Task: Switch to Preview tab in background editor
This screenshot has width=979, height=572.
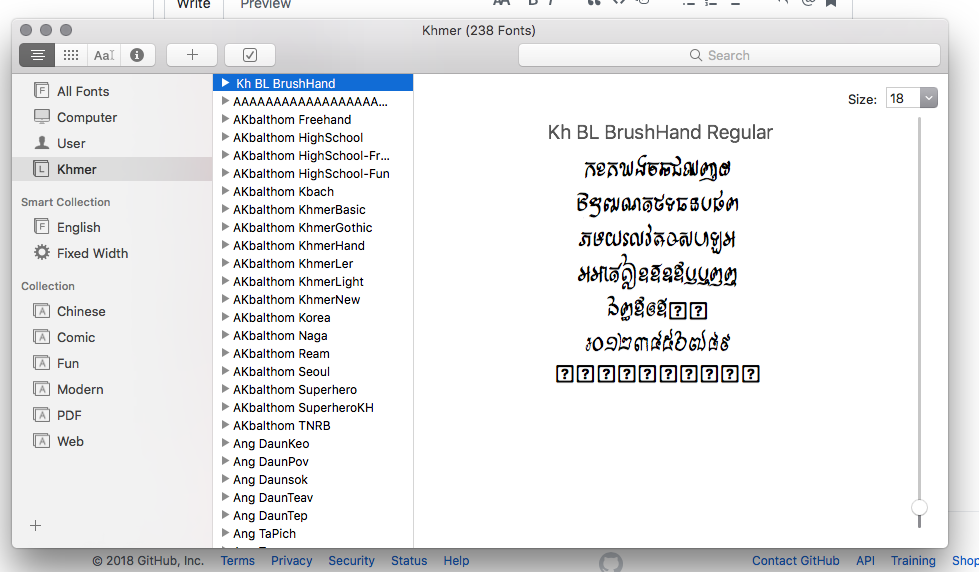Action: (x=265, y=4)
